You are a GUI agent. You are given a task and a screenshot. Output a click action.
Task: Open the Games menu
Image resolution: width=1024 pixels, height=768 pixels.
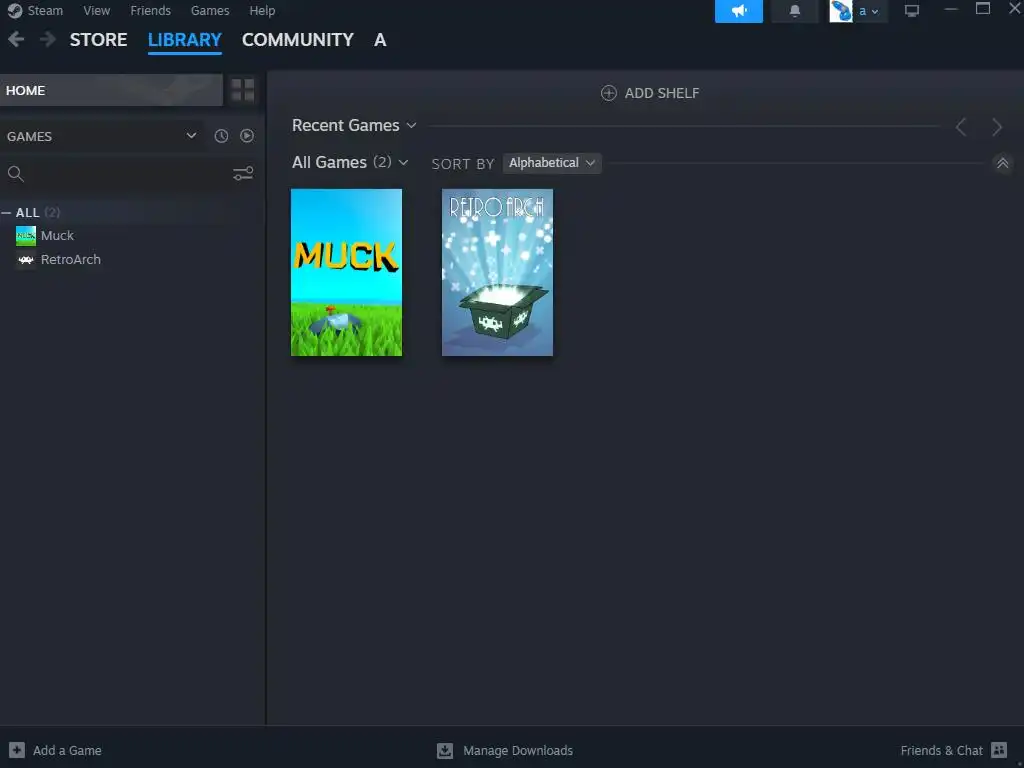point(210,10)
